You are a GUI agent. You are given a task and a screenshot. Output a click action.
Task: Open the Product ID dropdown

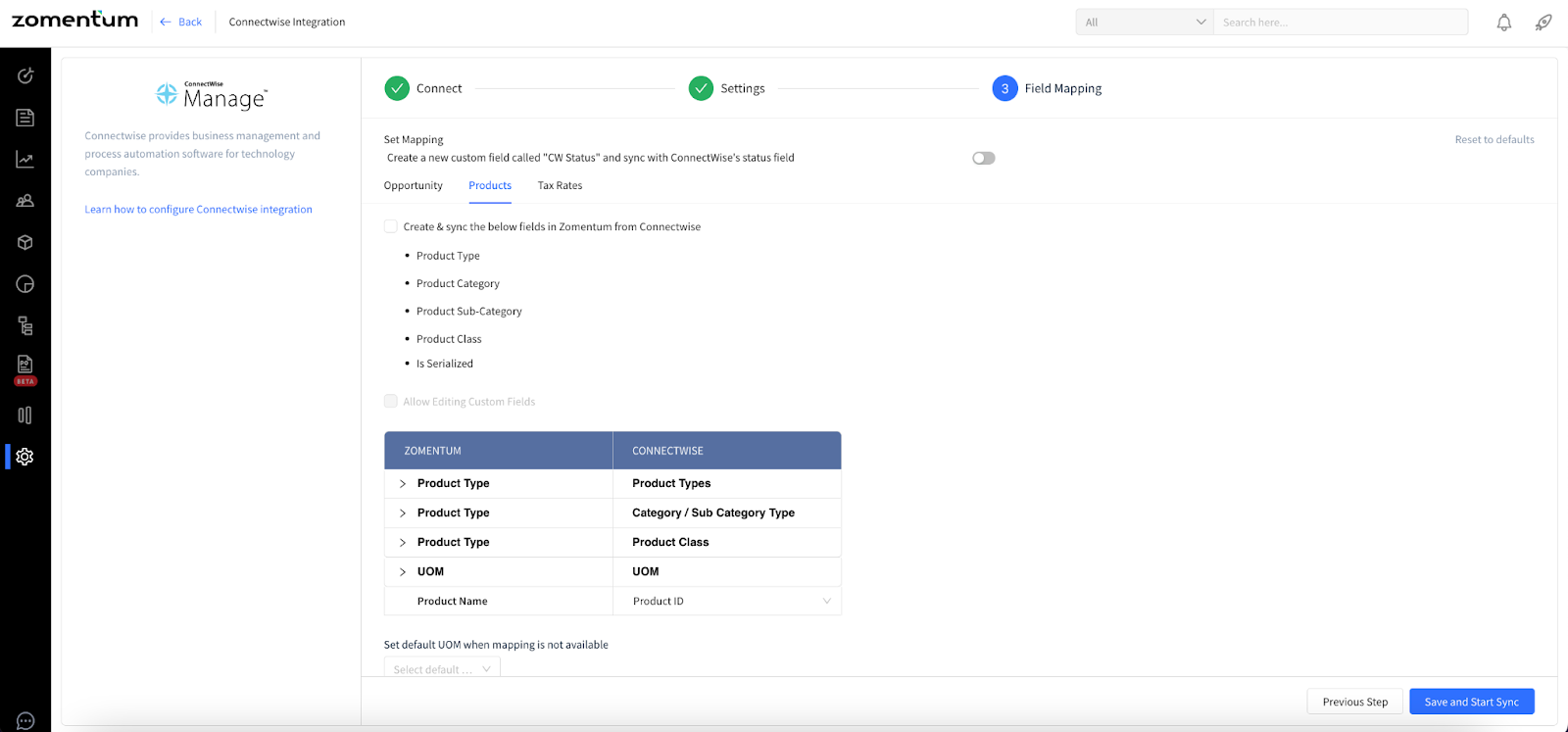pyautogui.click(x=727, y=601)
